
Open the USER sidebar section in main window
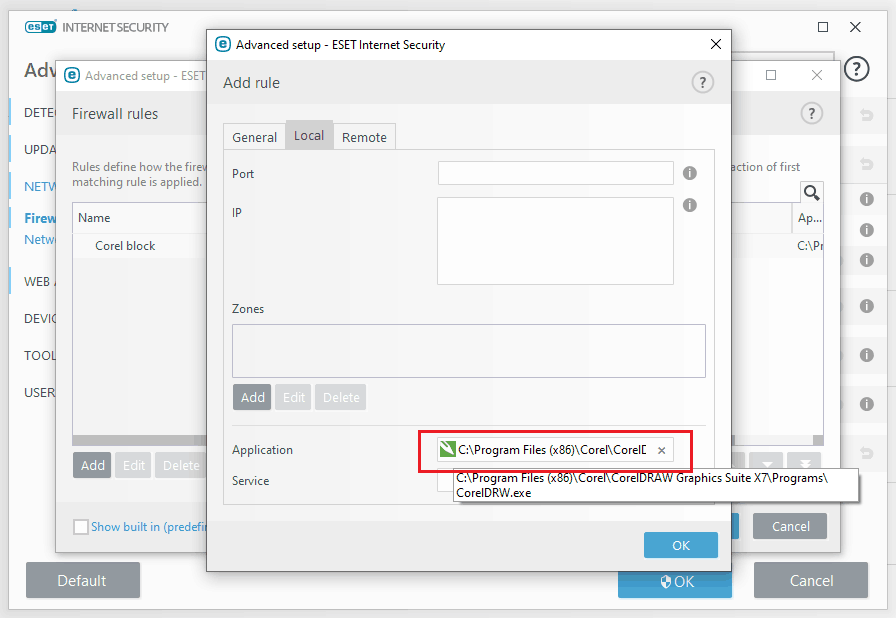[x=39, y=392]
